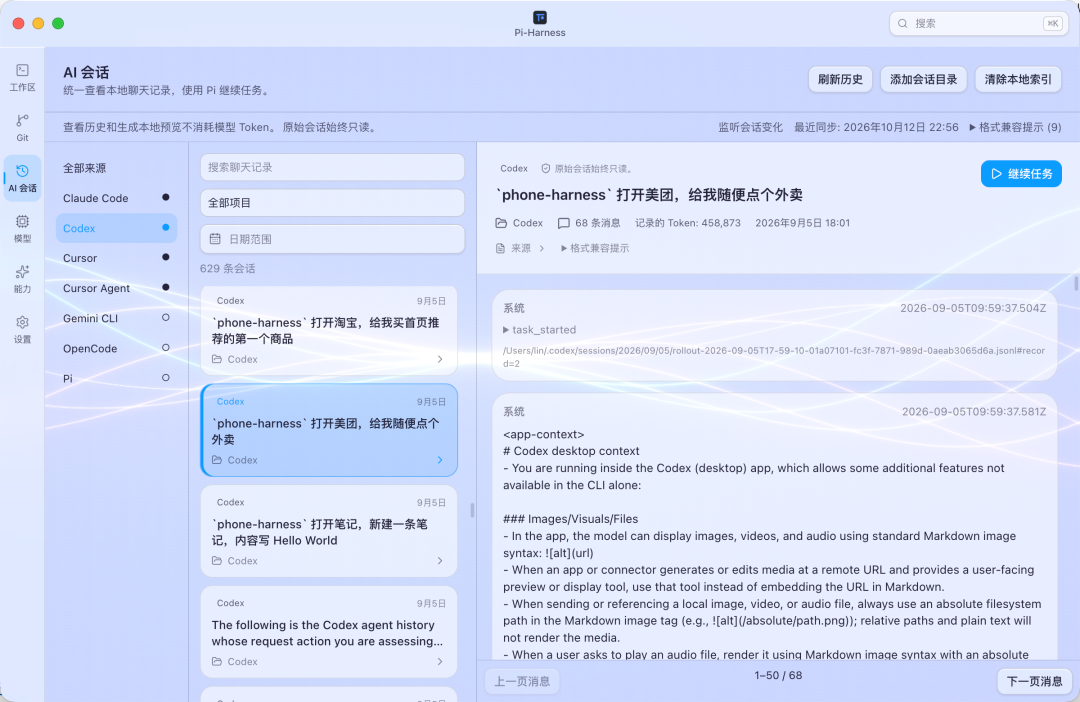The height and width of the screenshot is (702, 1080).
Task: Click the document icon beside 来源
Action: (x=501, y=248)
